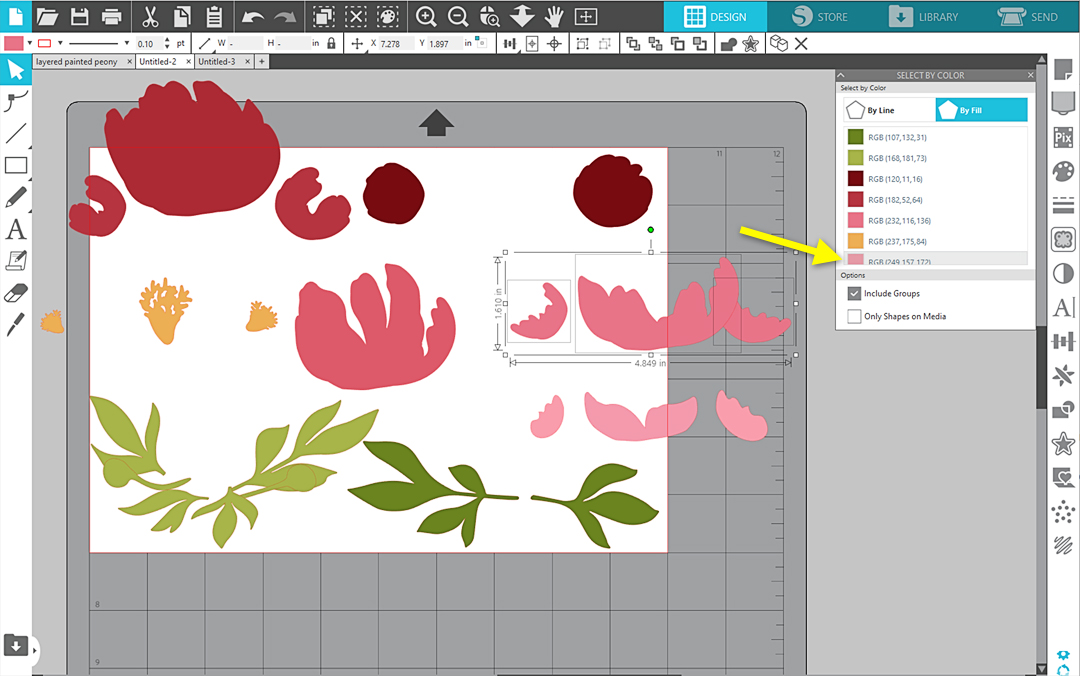Pick the Edit Points tool
The width and height of the screenshot is (1080, 676).
16,101
